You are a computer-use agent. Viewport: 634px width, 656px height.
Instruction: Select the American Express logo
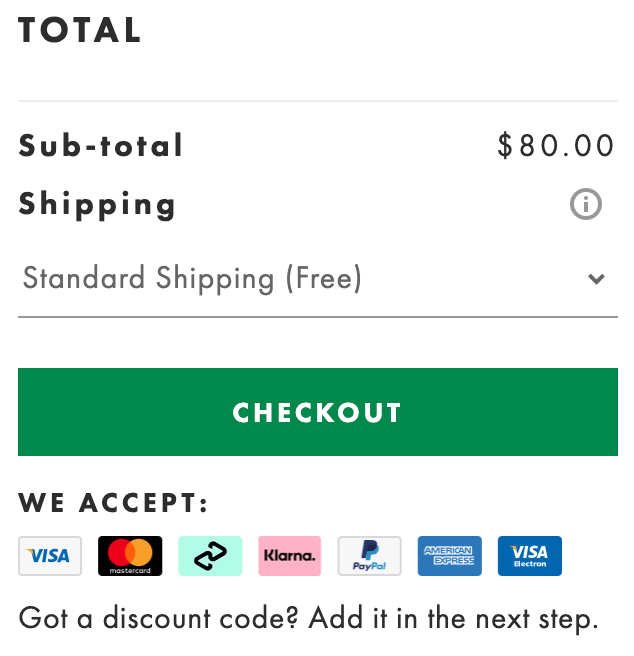pos(449,556)
